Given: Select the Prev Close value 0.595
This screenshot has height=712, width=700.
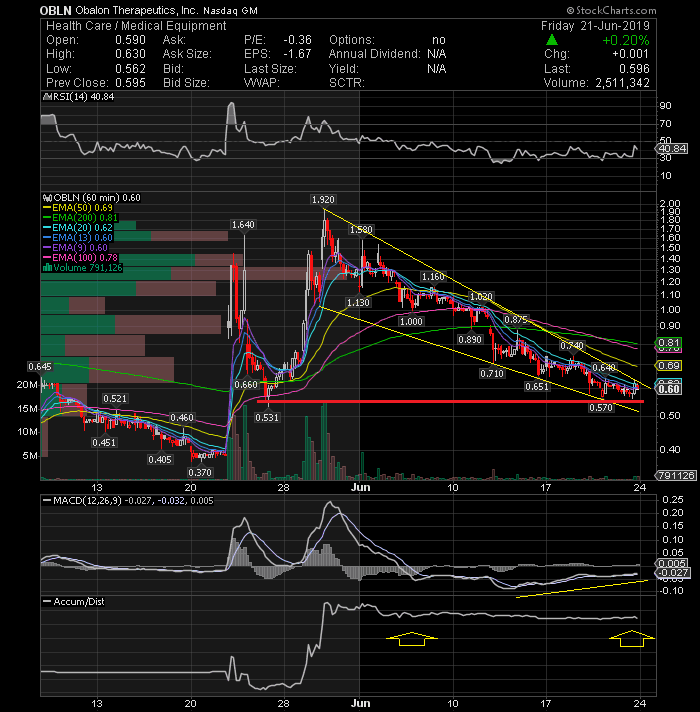Looking at the screenshot, I should (130, 83).
